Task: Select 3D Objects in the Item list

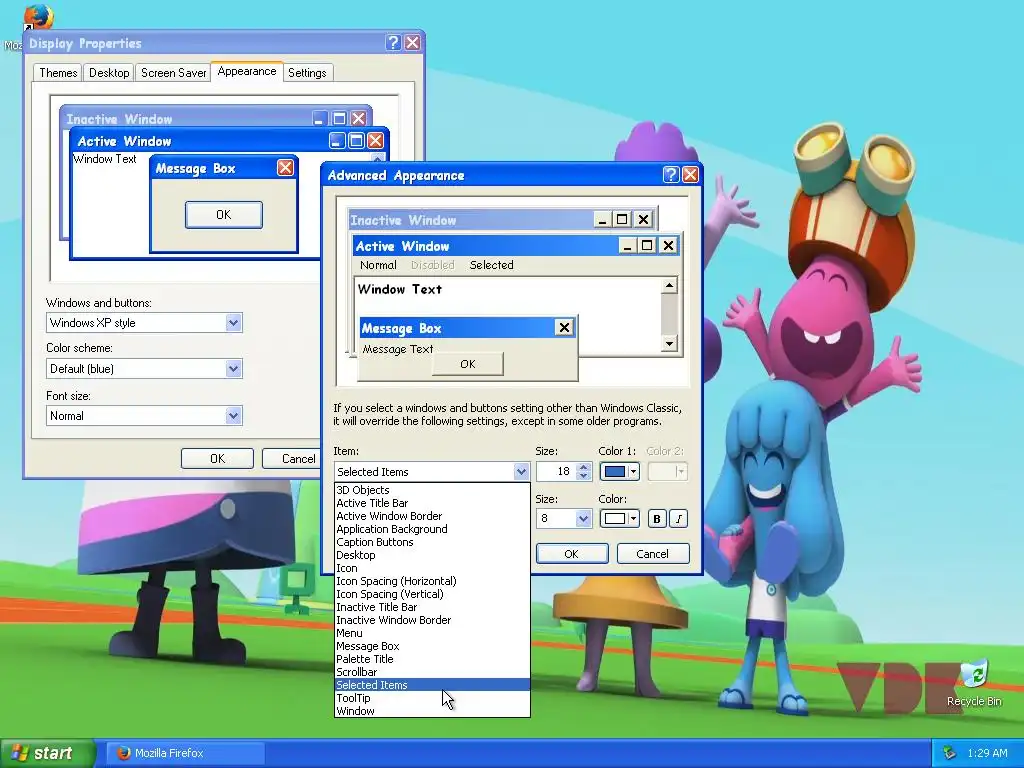Action: [432, 490]
